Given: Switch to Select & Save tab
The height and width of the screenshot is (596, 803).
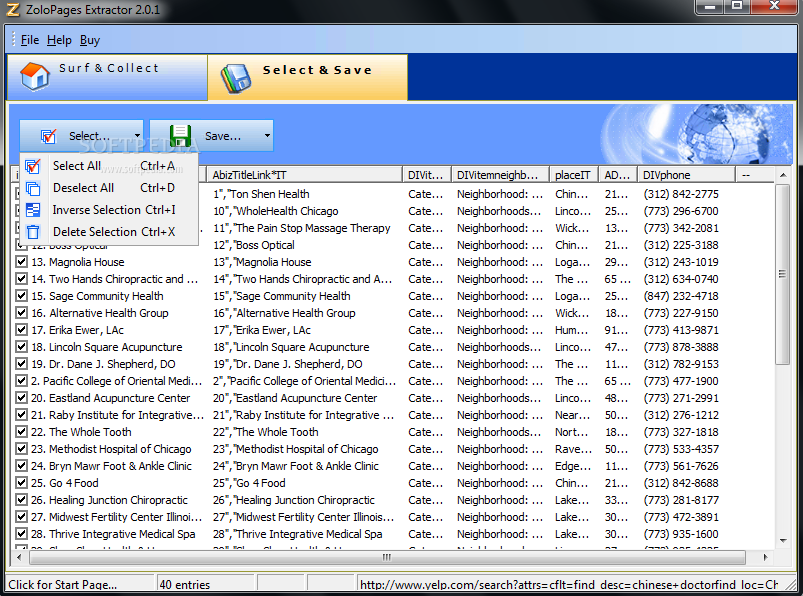Looking at the screenshot, I should (308, 77).
